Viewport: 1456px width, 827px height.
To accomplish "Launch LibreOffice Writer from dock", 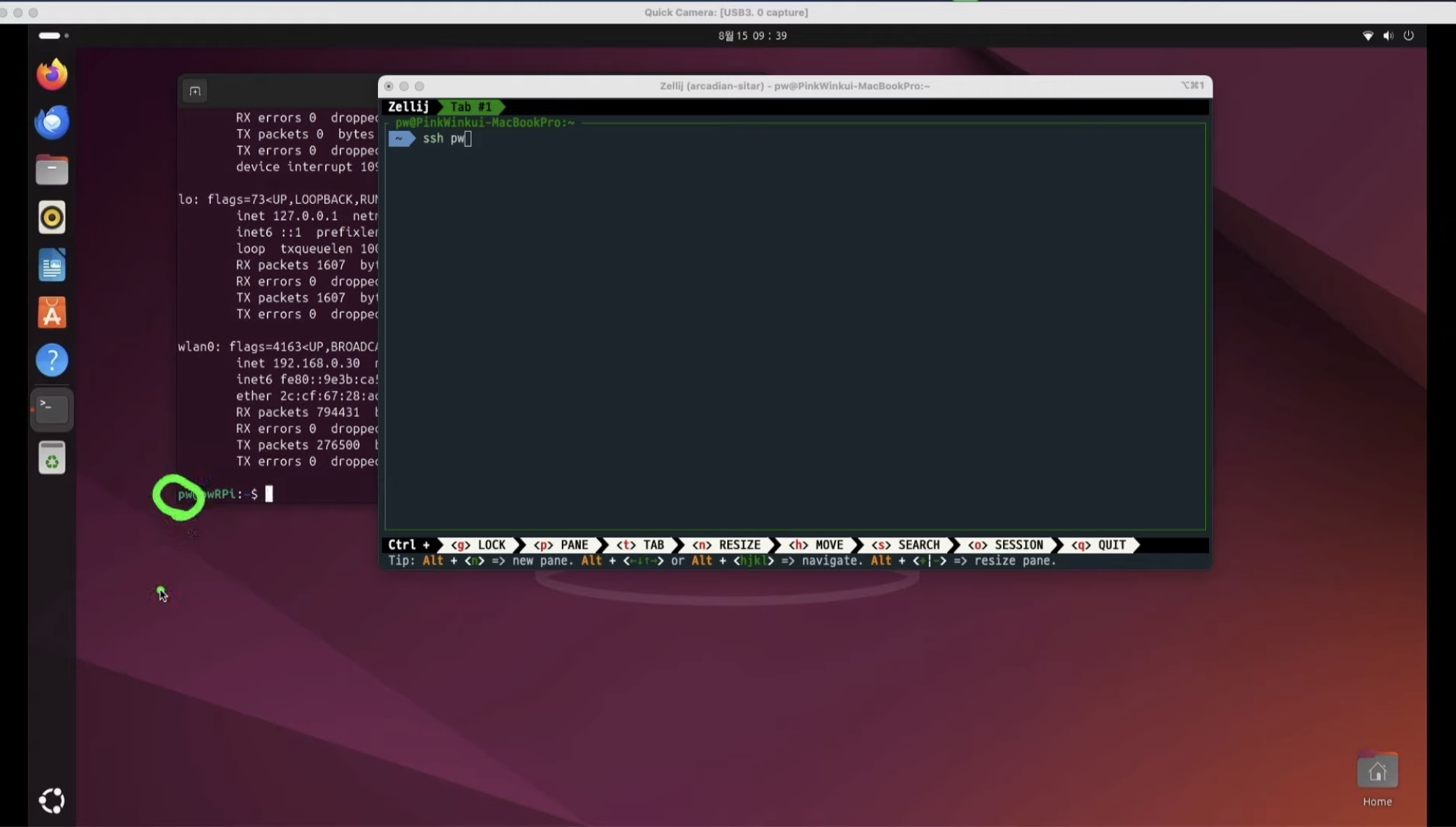I will coord(51,265).
